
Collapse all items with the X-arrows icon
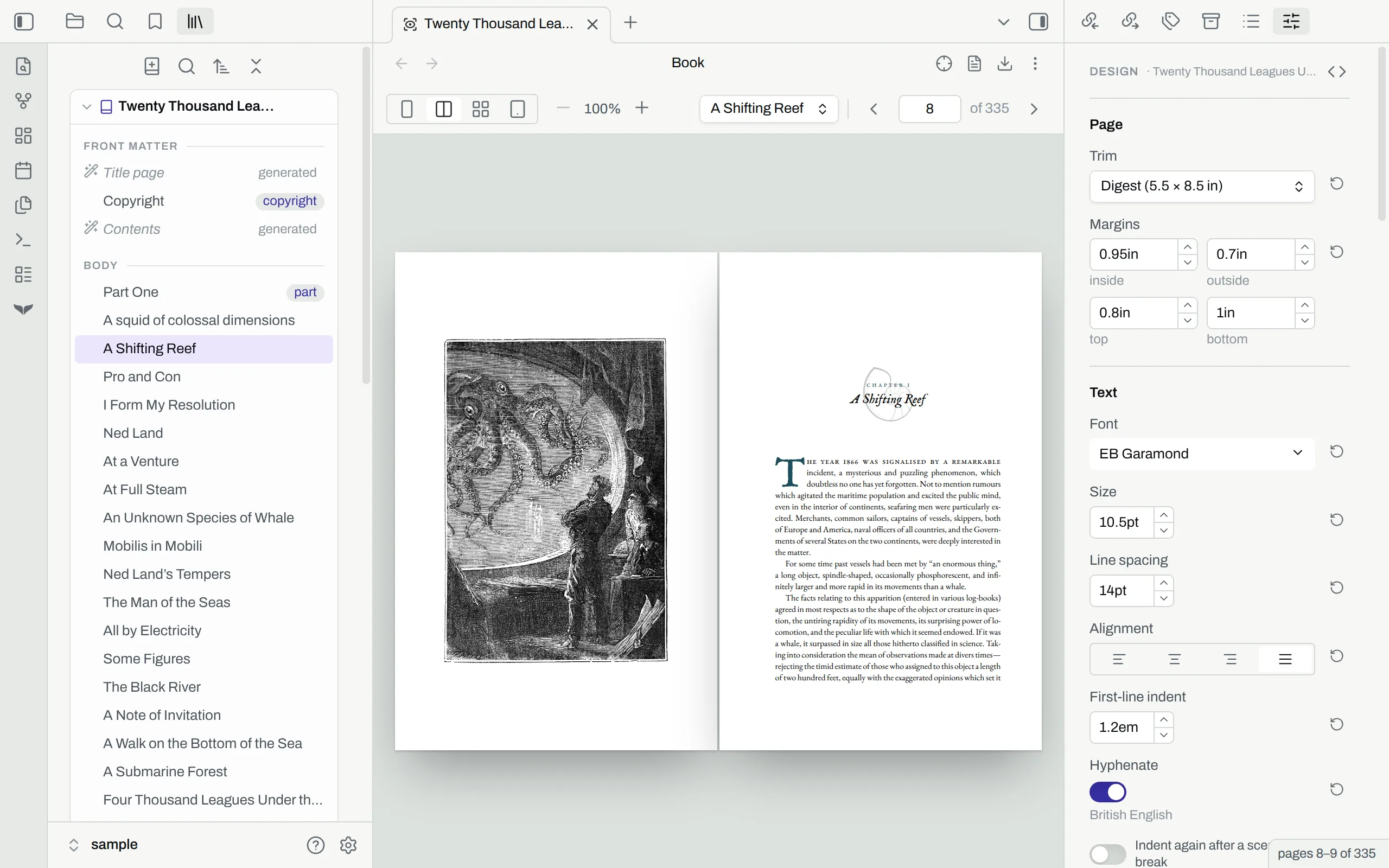coord(256,66)
